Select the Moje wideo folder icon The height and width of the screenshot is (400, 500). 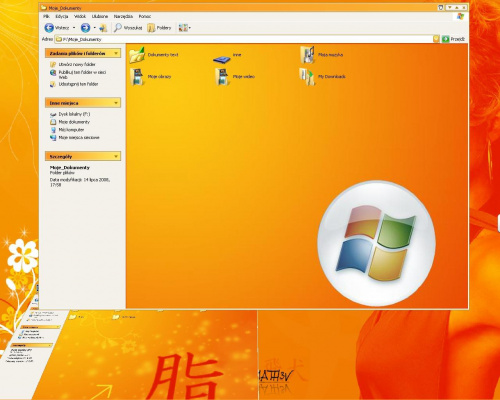pos(222,77)
